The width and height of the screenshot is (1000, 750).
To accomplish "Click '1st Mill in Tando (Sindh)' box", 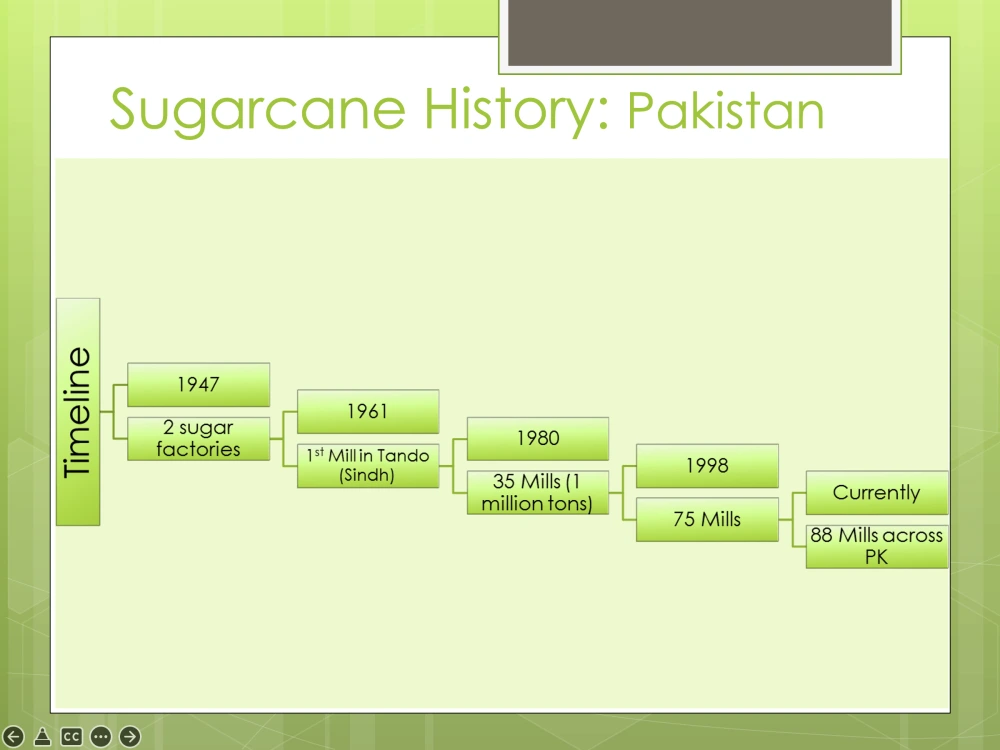I will (368, 466).
